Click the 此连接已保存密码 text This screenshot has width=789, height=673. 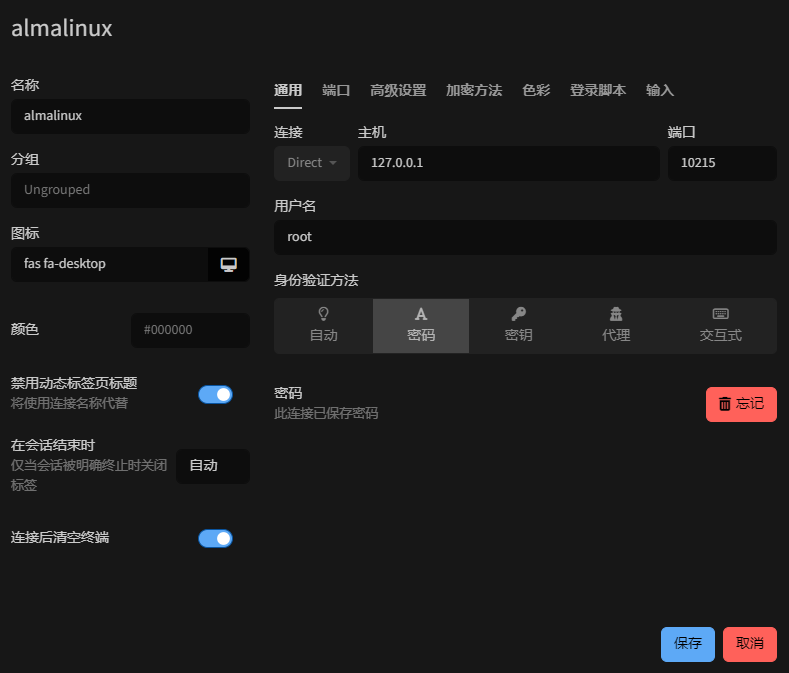[326, 414]
